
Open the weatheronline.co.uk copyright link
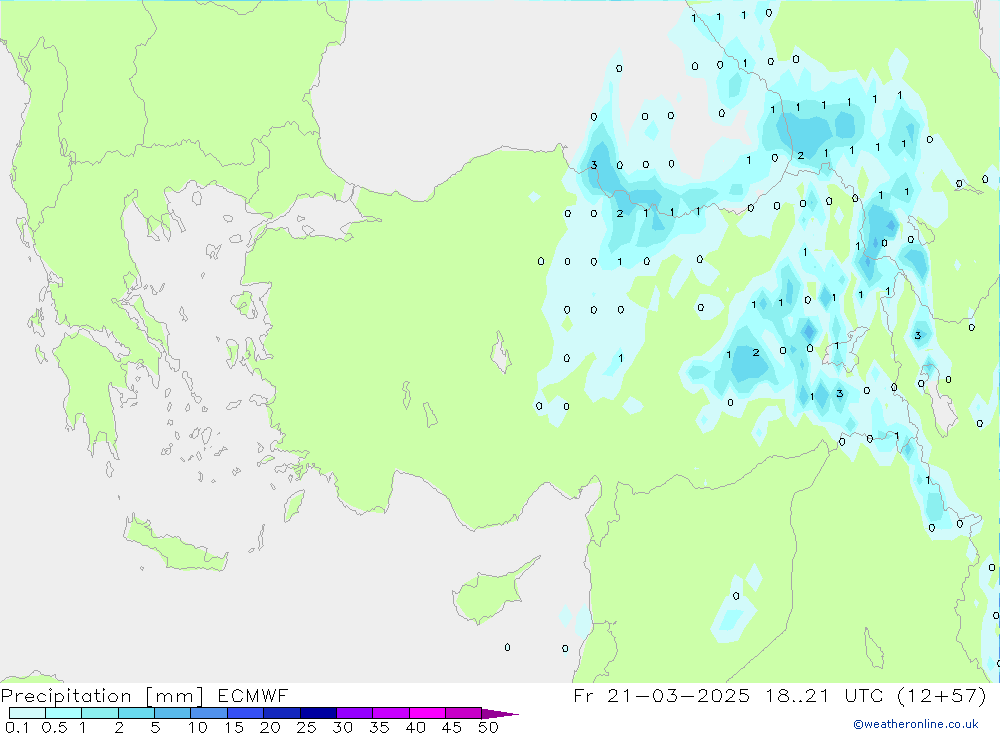(x=915, y=724)
